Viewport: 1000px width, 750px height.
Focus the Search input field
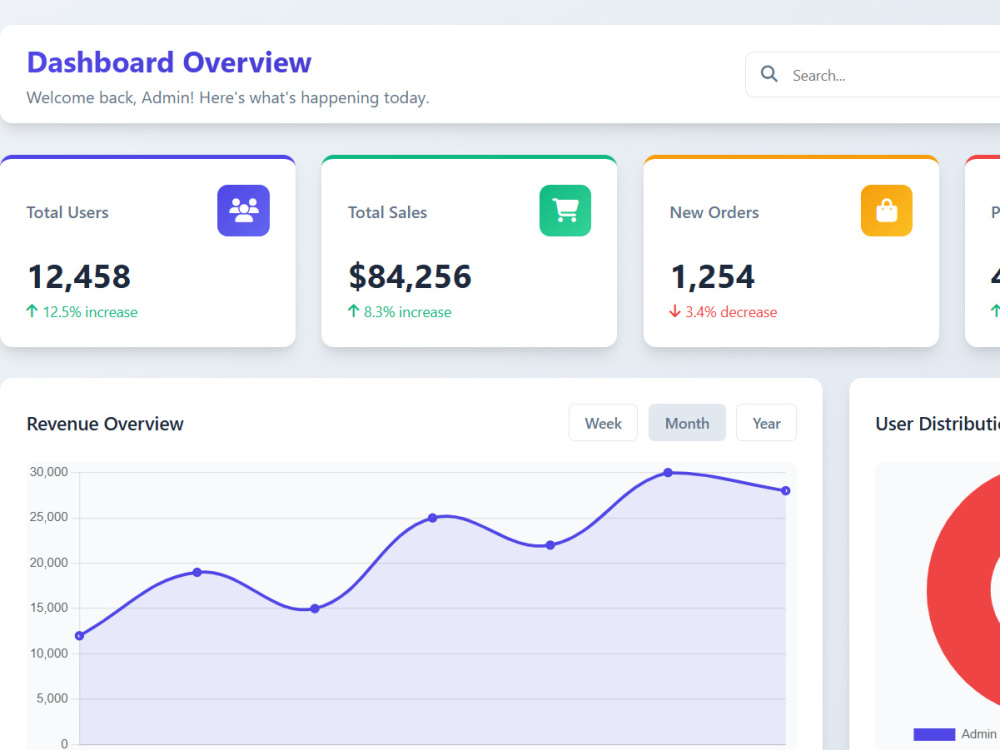[873, 75]
